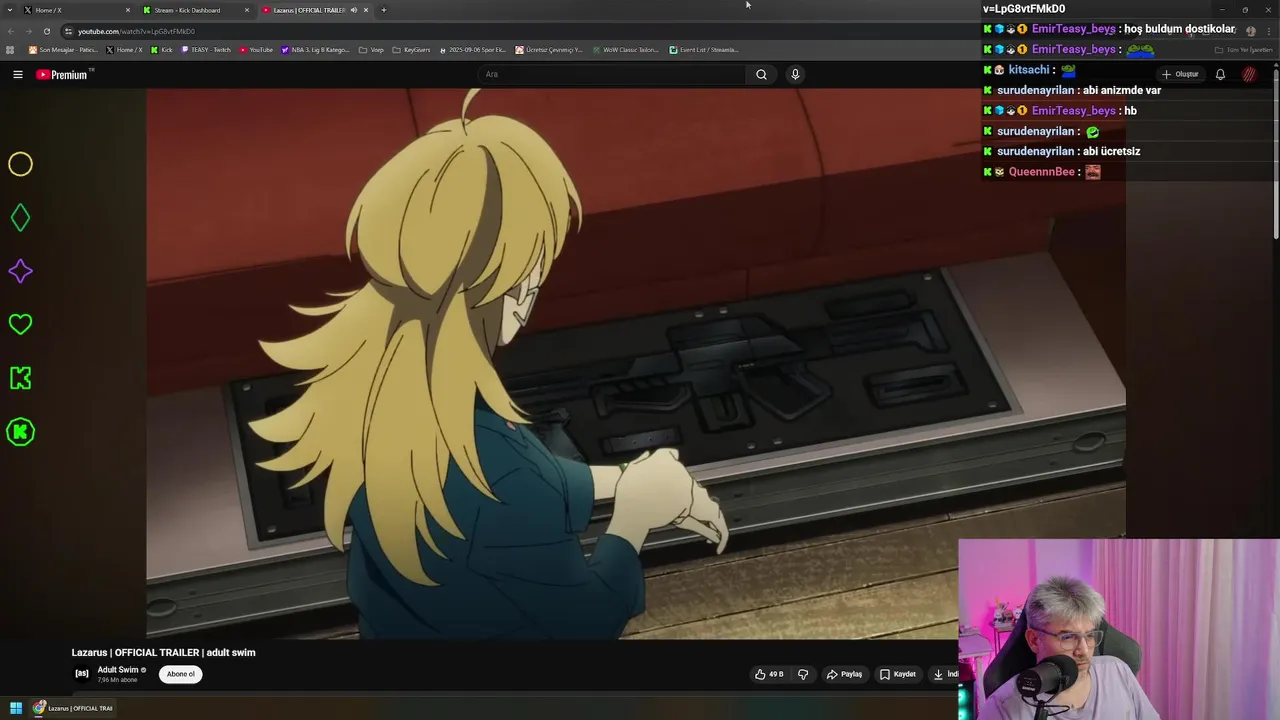
Task: Click chat message 'abi ücretsiz'
Action: (x=1111, y=151)
